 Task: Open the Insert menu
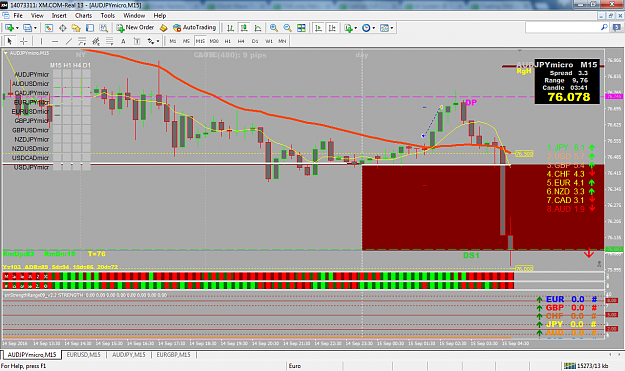click(59, 16)
